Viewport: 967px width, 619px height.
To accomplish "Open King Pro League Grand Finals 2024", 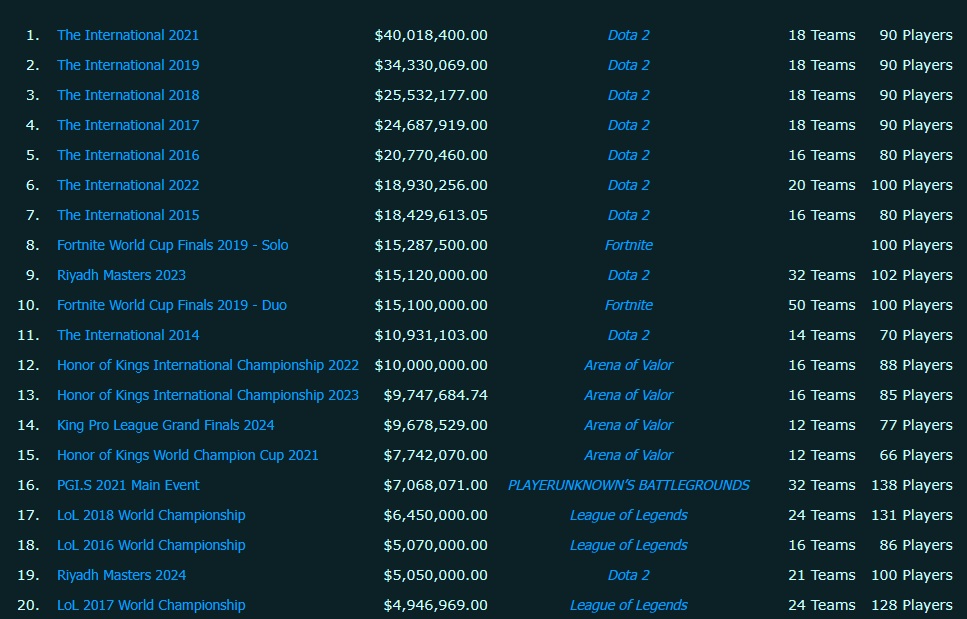I will [165, 425].
